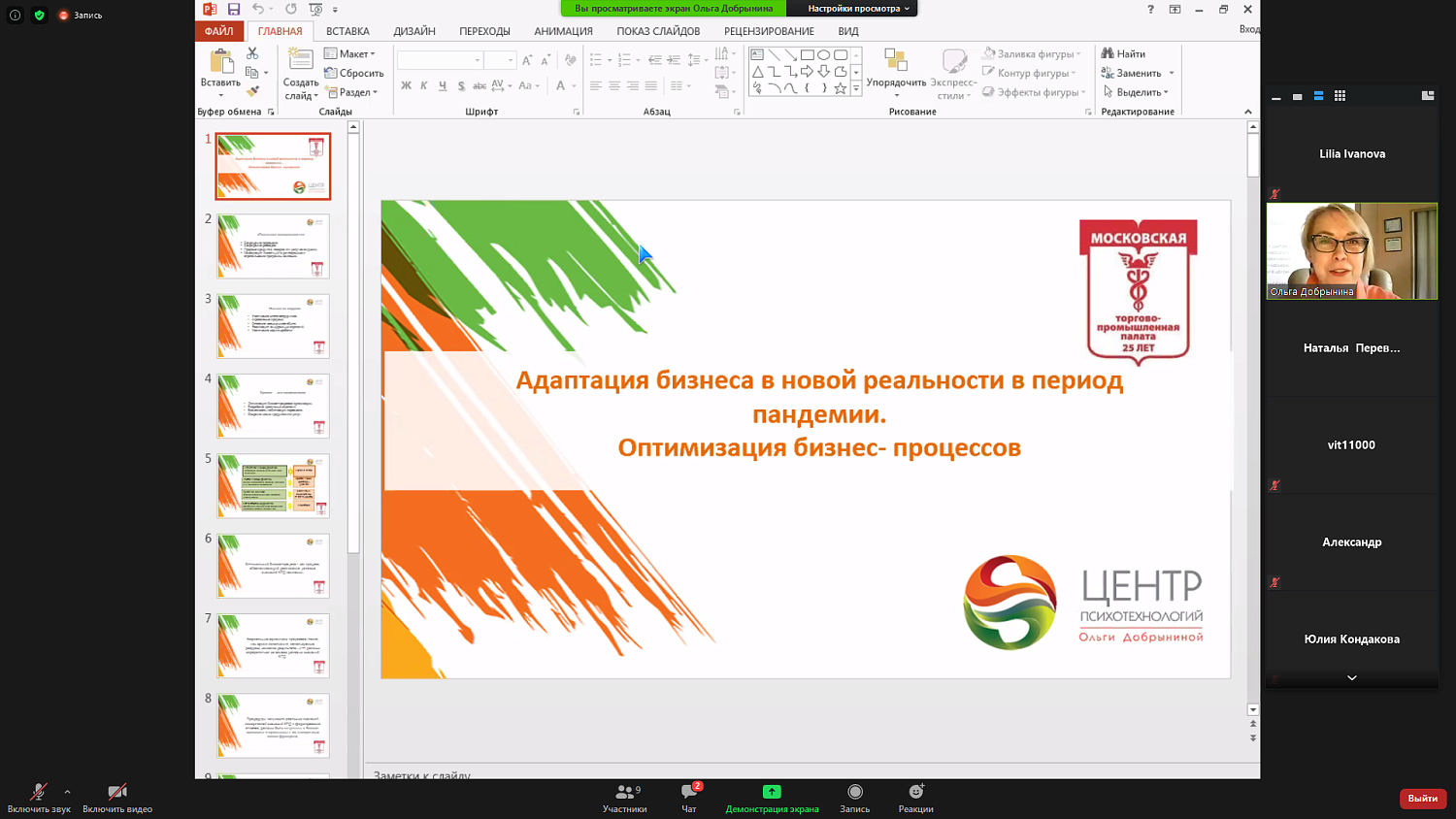This screenshot has height=819, width=1456.
Task: Click the Cut scissors icon
Action: [252, 53]
